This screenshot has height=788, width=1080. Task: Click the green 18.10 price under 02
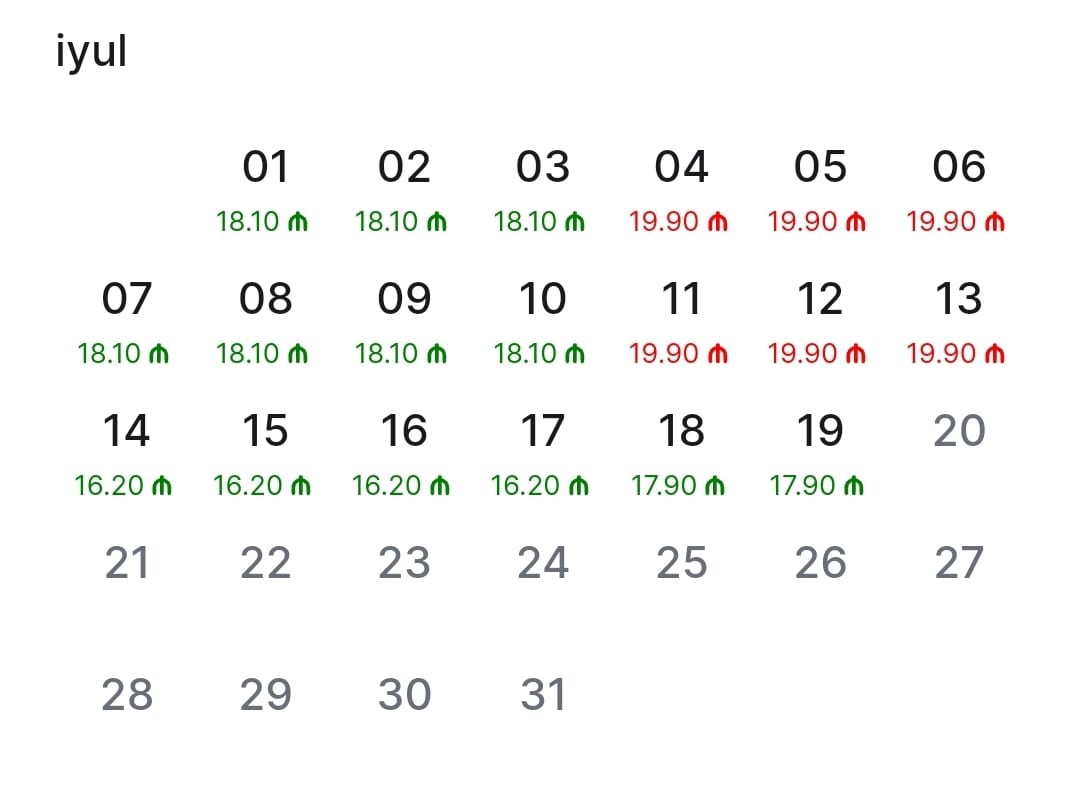click(387, 222)
